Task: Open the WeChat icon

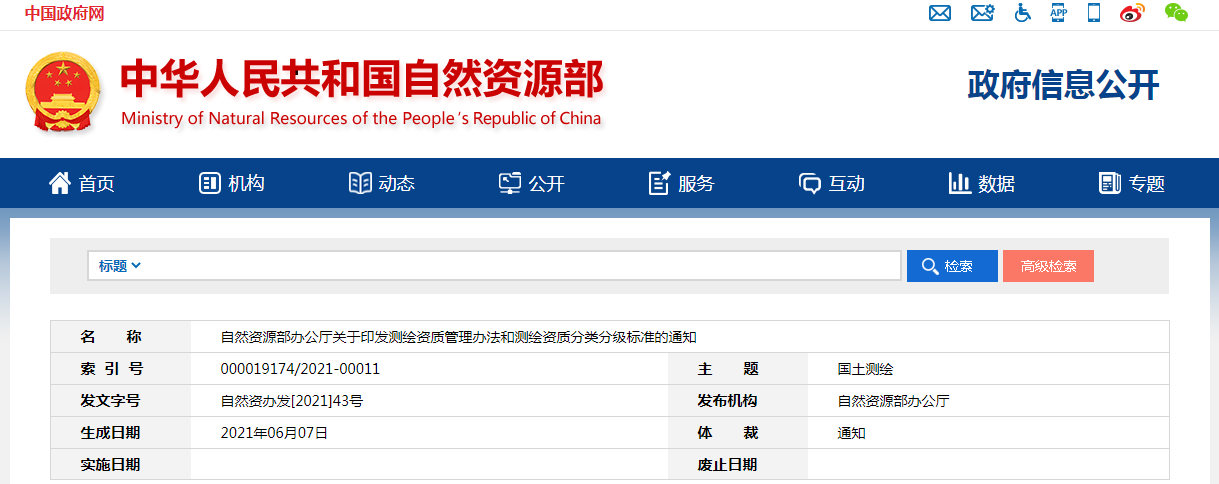Action: coord(1176,13)
